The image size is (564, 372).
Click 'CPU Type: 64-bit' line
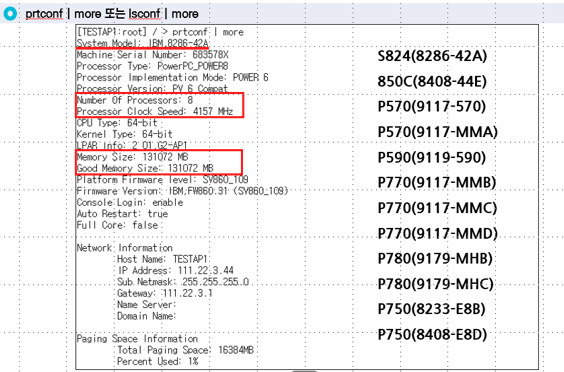(x=117, y=123)
